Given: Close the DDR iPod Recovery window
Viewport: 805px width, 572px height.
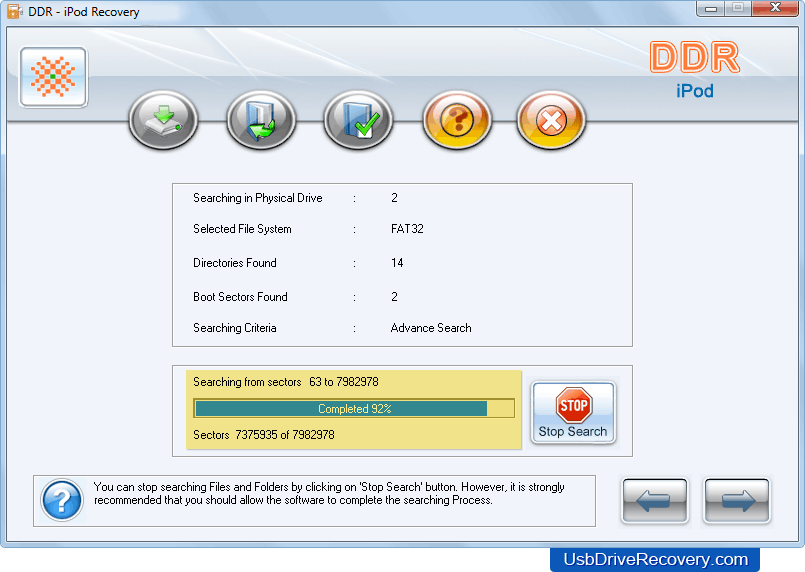Looking at the screenshot, I should pyautogui.click(x=775, y=8).
